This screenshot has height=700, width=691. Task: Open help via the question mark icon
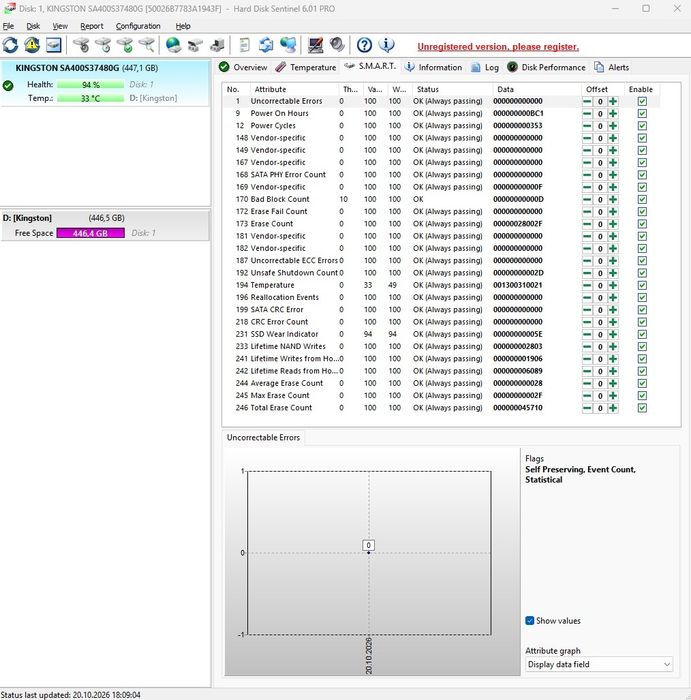(x=364, y=45)
